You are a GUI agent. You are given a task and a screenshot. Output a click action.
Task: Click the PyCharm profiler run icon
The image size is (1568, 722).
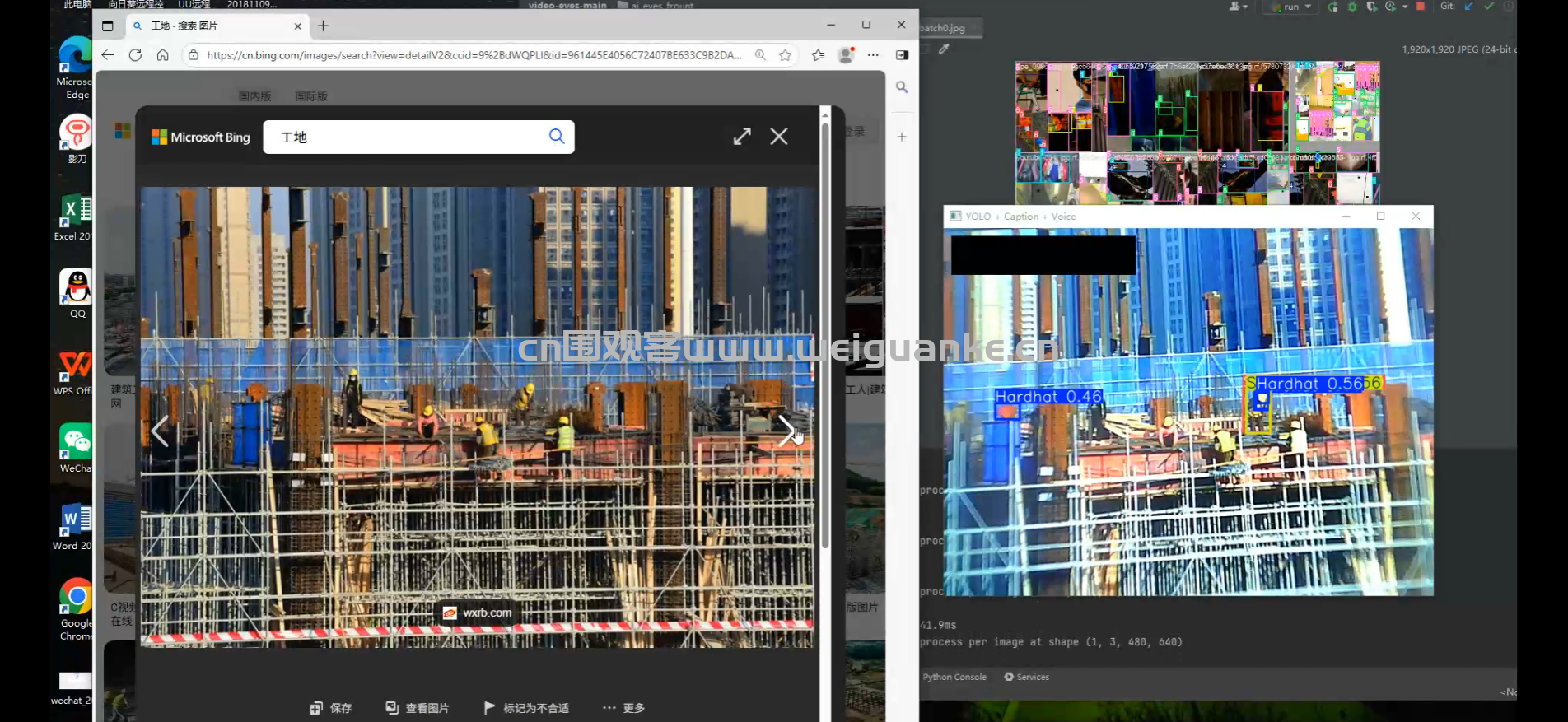(x=1392, y=7)
